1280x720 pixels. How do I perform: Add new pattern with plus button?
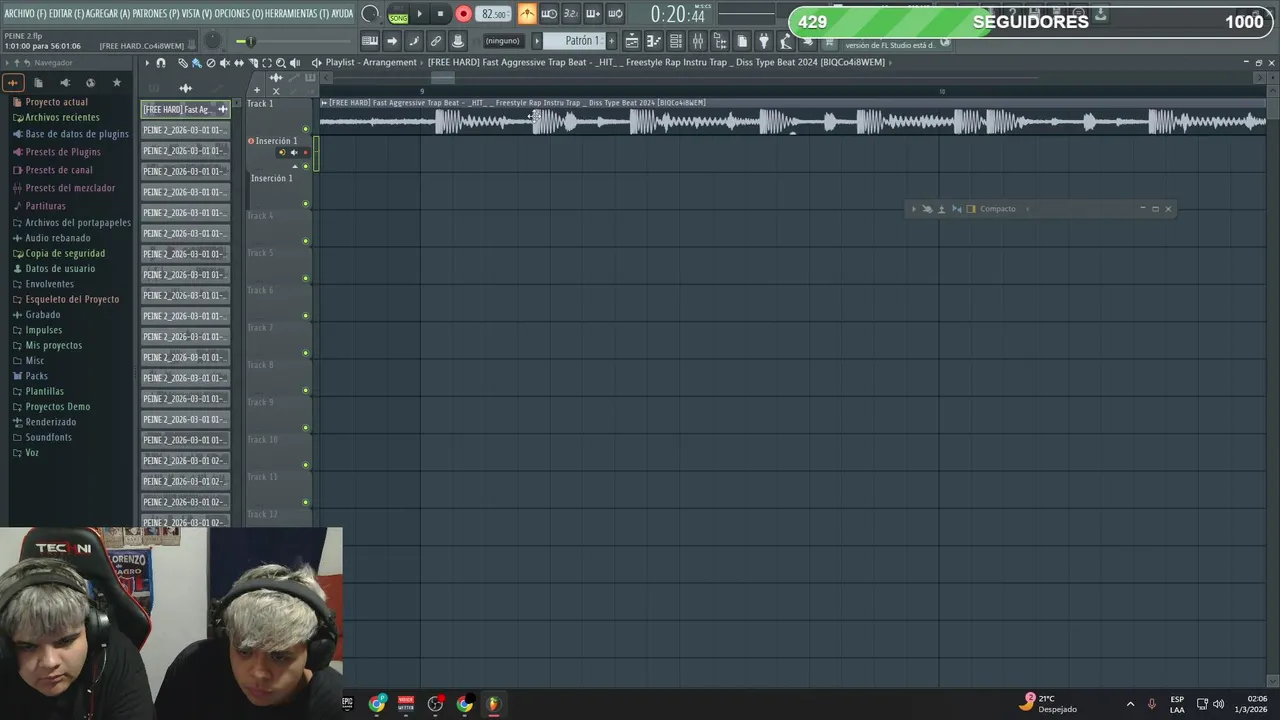(612, 41)
